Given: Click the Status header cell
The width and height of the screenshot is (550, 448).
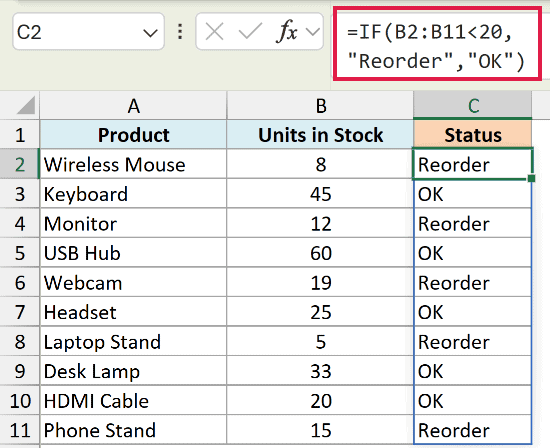Looking at the screenshot, I should coord(473,135).
